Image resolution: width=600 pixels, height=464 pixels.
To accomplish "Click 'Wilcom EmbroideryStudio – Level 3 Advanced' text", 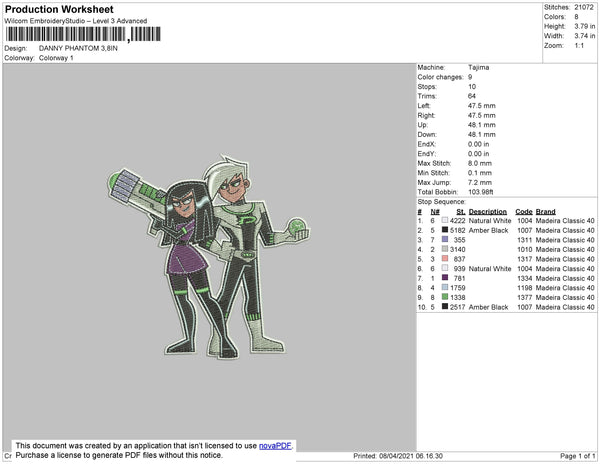I will [76, 21].
